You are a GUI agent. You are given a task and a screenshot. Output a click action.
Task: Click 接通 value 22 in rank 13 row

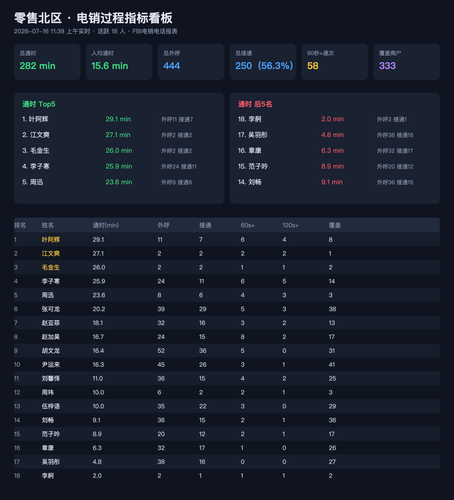[203, 406]
